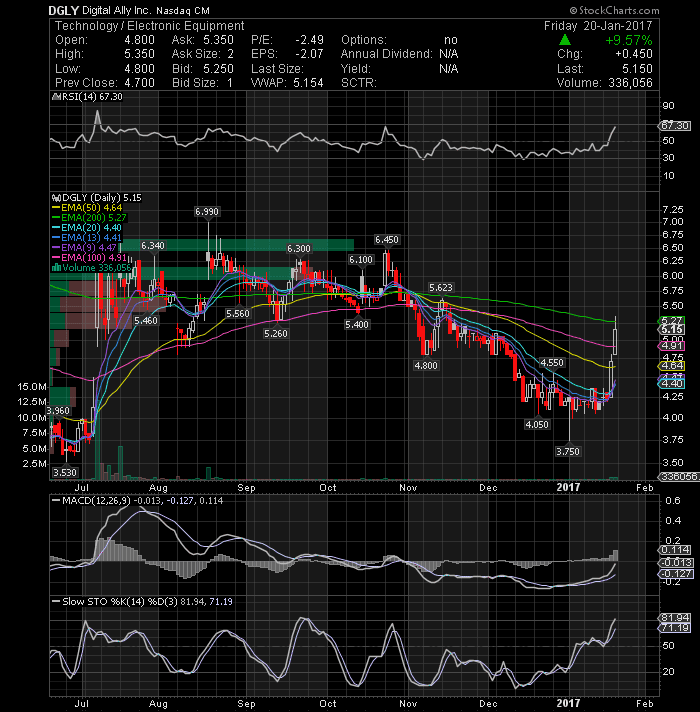
Task: Click the DGLY (Daily) 5.15 legend label
Action: pyautogui.click(x=101, y=198)
